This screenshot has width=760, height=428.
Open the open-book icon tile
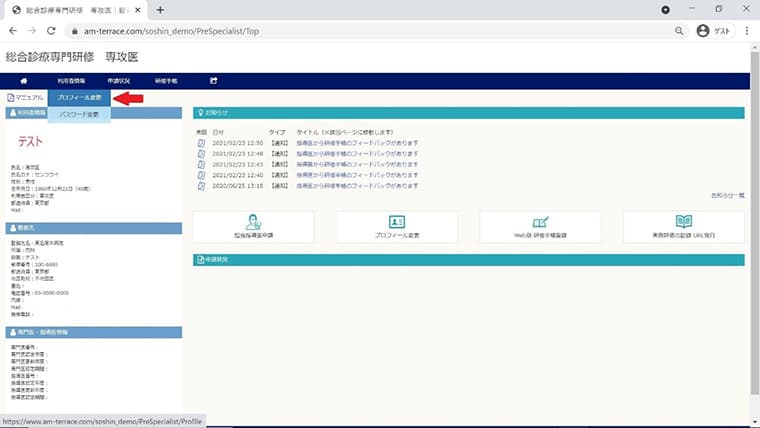pos(684,227)
